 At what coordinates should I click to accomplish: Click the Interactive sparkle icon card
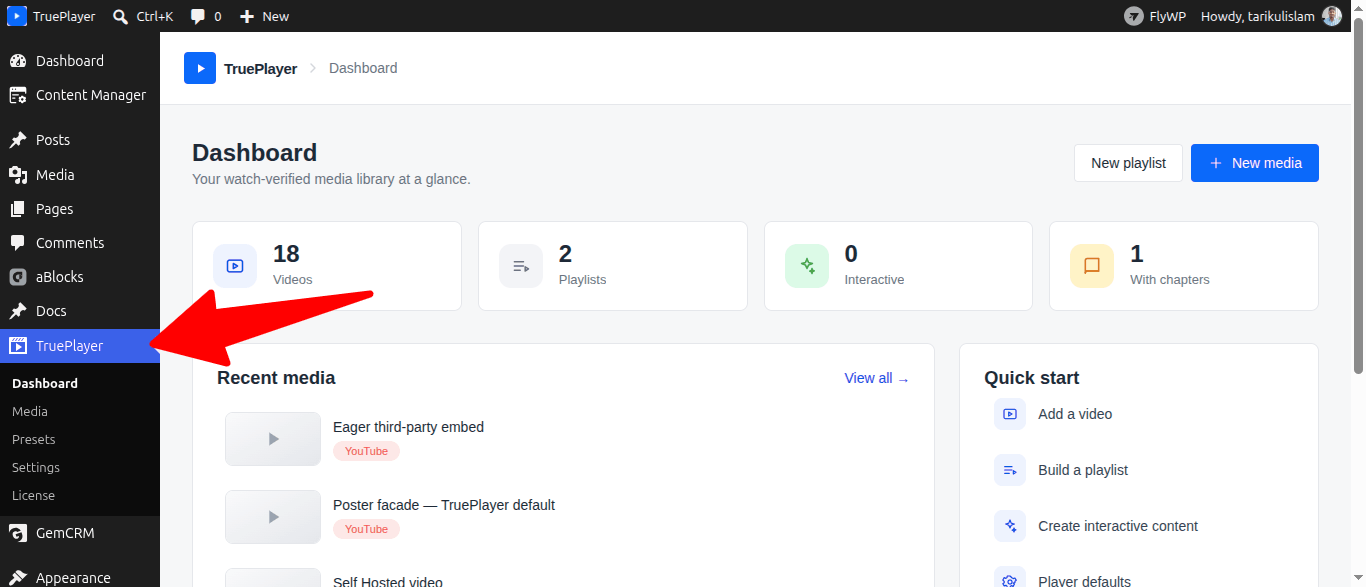click(x=807, y=266)
